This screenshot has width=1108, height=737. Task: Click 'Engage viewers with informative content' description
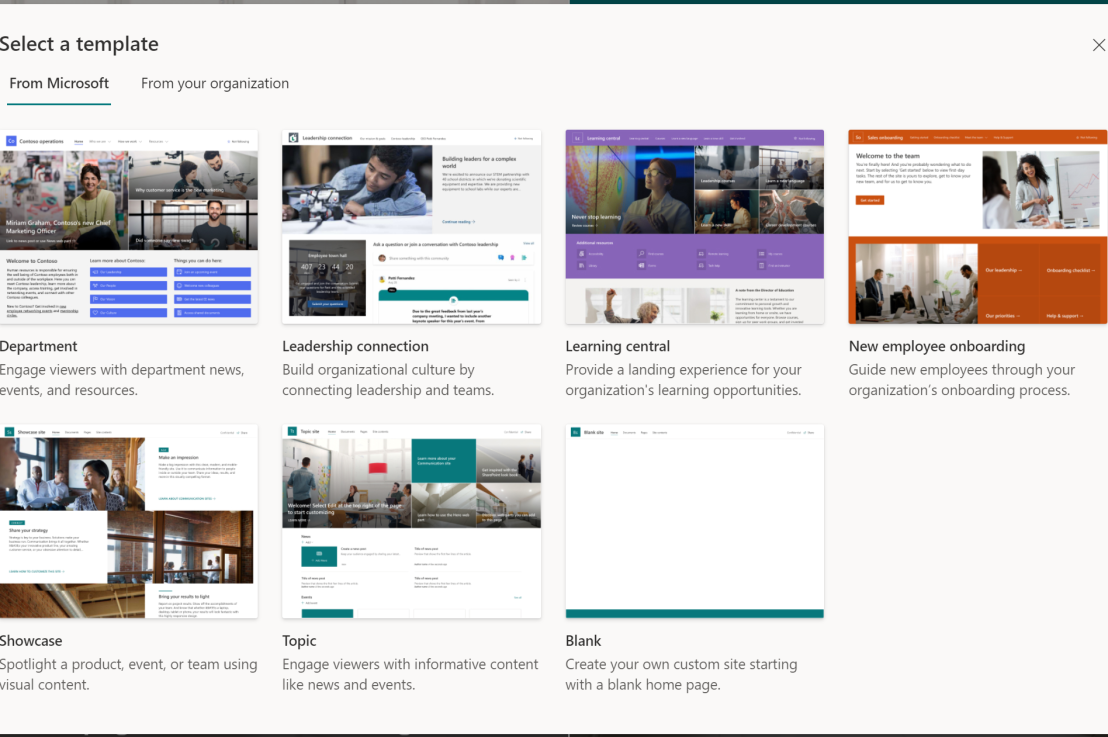(410, 674)
